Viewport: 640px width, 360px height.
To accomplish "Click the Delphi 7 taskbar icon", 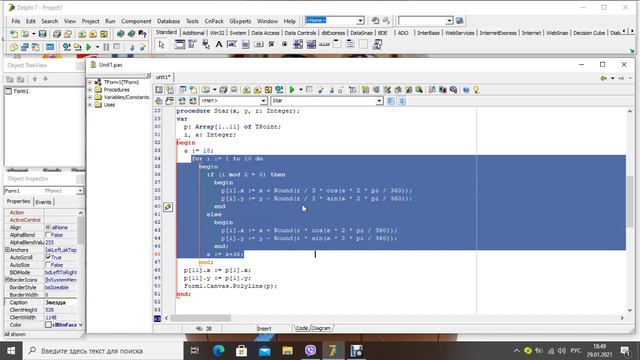I will (333, 351).
